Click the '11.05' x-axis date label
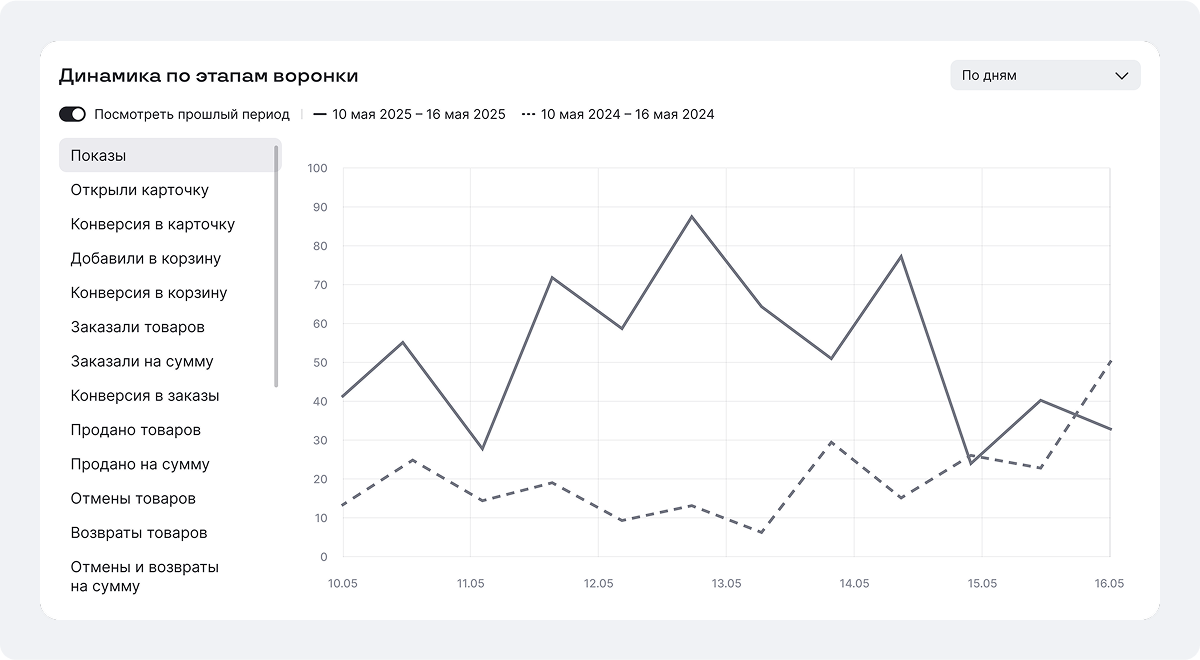 [471, 583]
